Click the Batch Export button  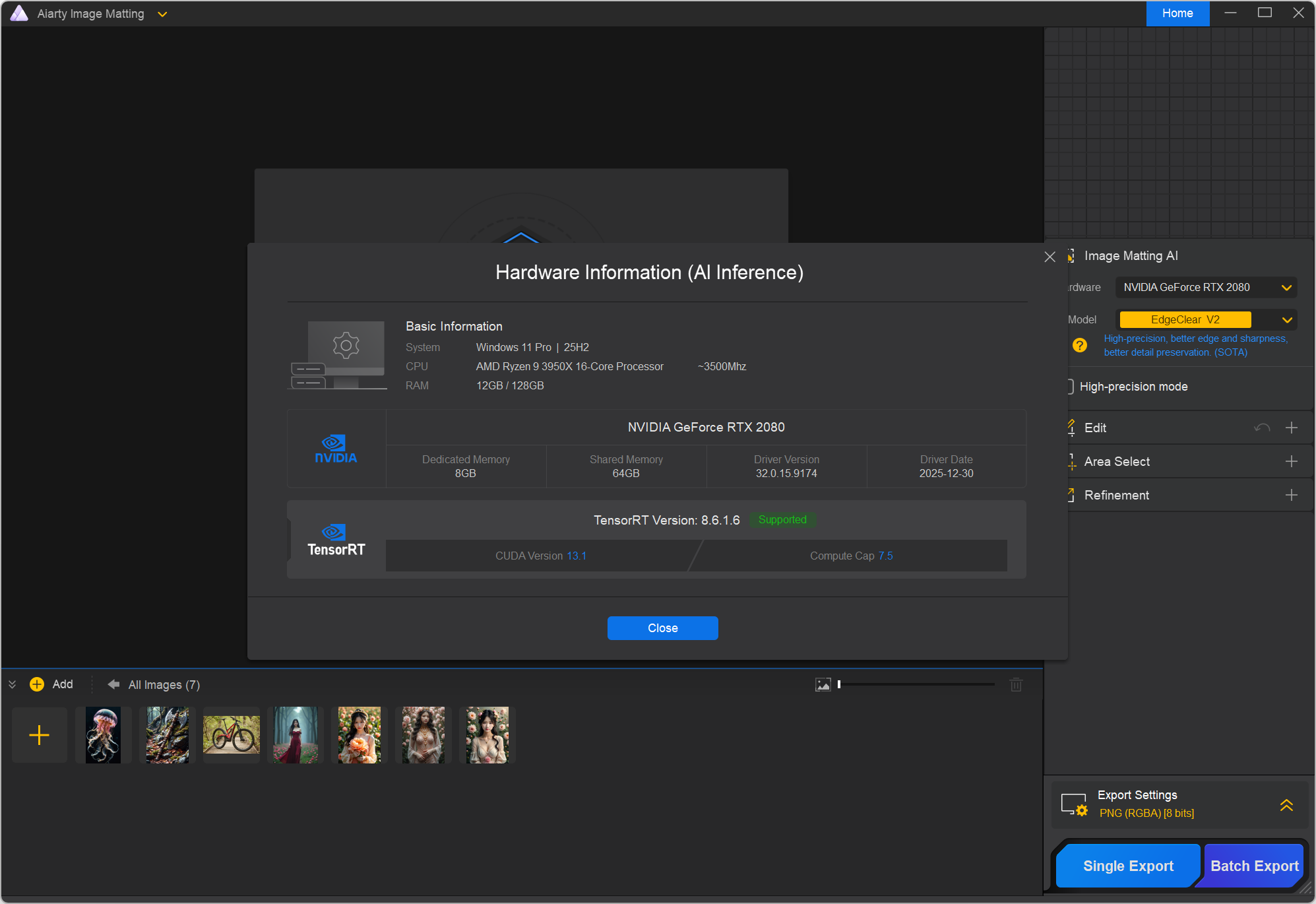(1254, 866)
